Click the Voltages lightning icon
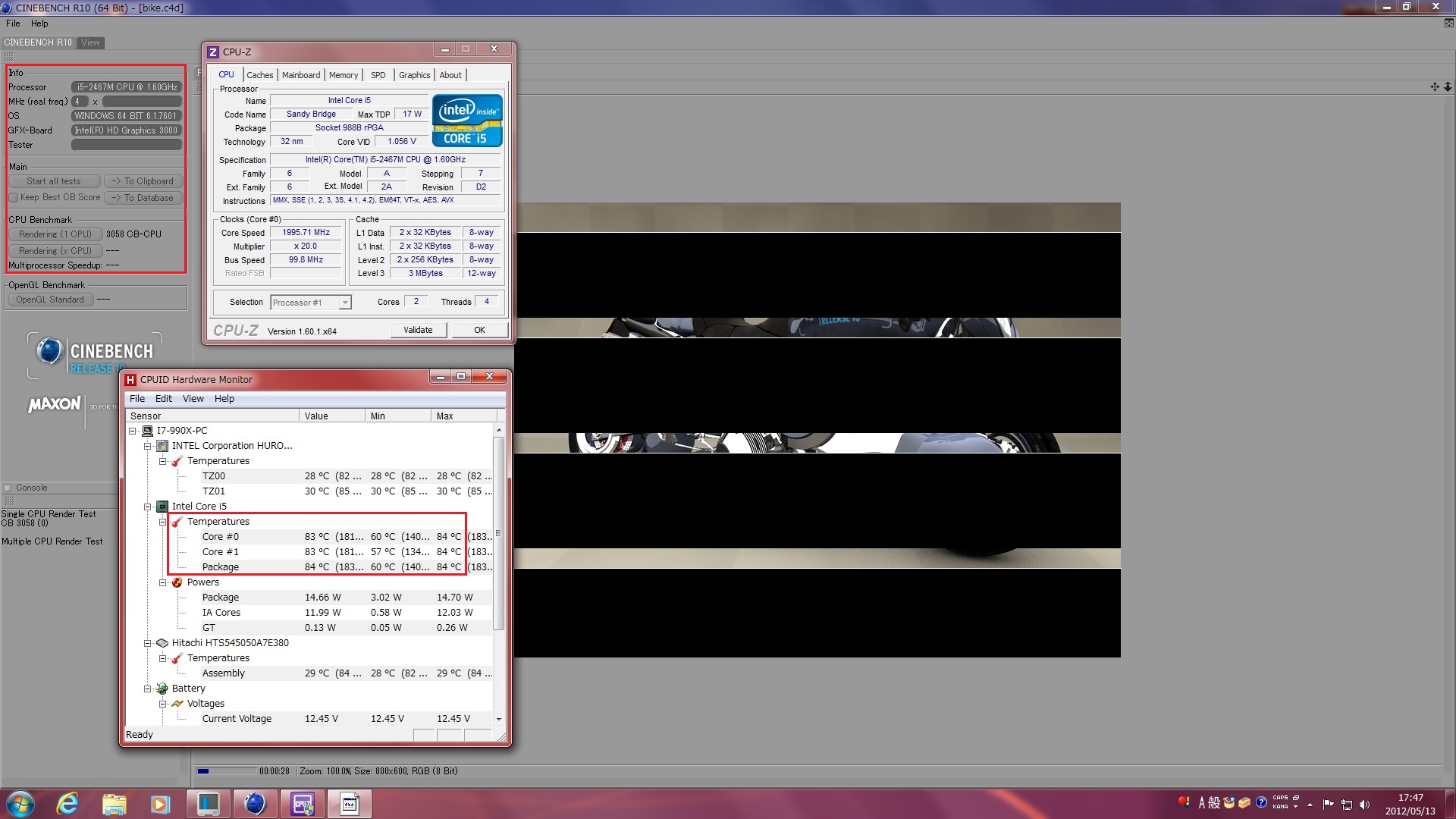This screenshot has height=819, width=1456. coord(177,704)
